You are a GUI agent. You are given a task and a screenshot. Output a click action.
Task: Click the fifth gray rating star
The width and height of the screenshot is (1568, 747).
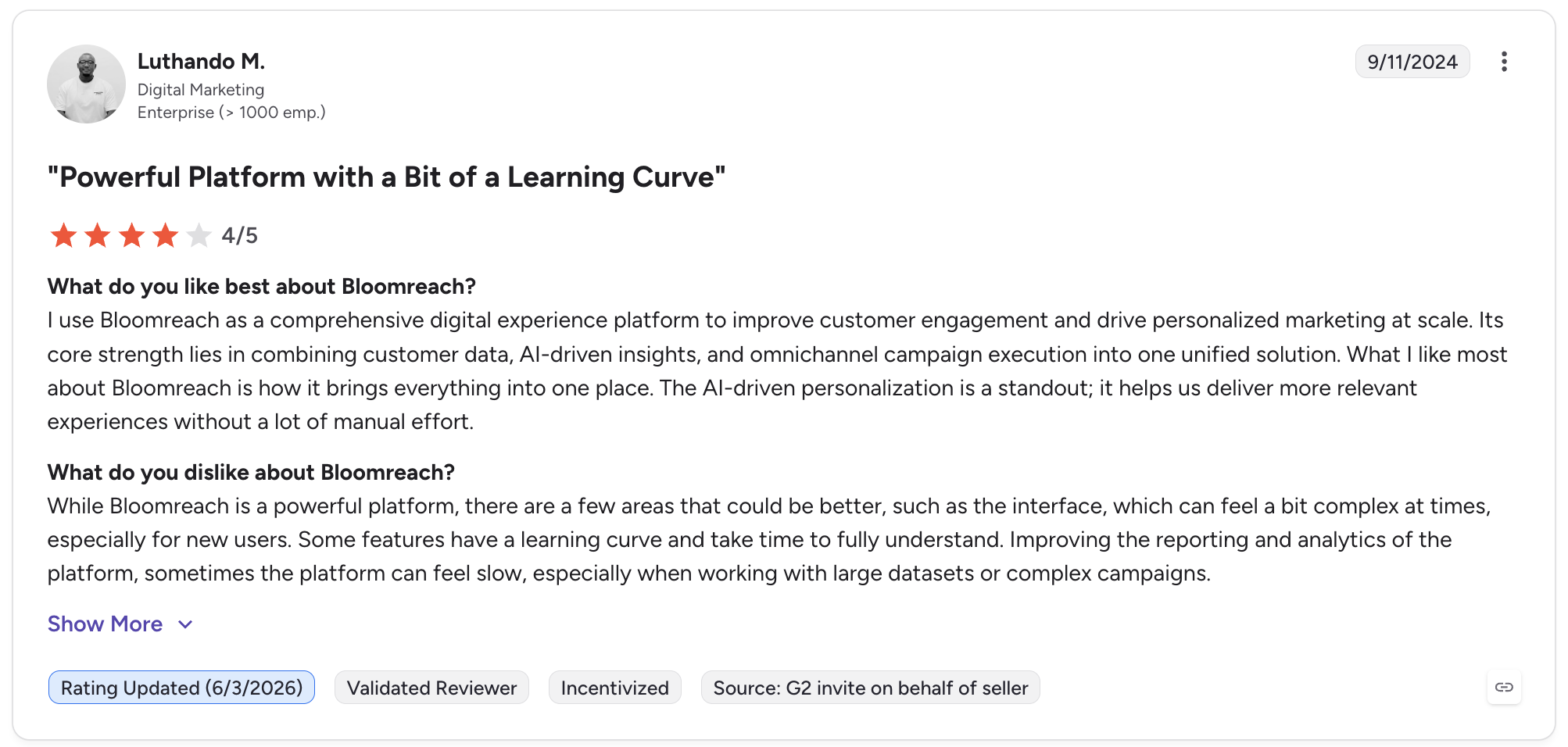click(x=199, y=235)
